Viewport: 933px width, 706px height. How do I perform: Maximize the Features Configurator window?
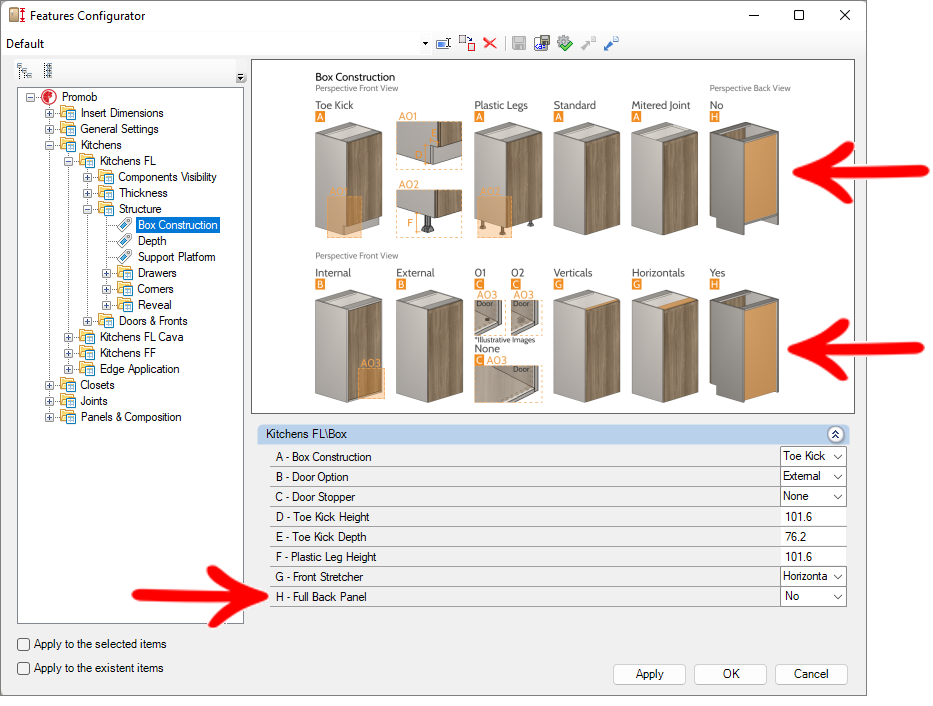coord(799,15)
